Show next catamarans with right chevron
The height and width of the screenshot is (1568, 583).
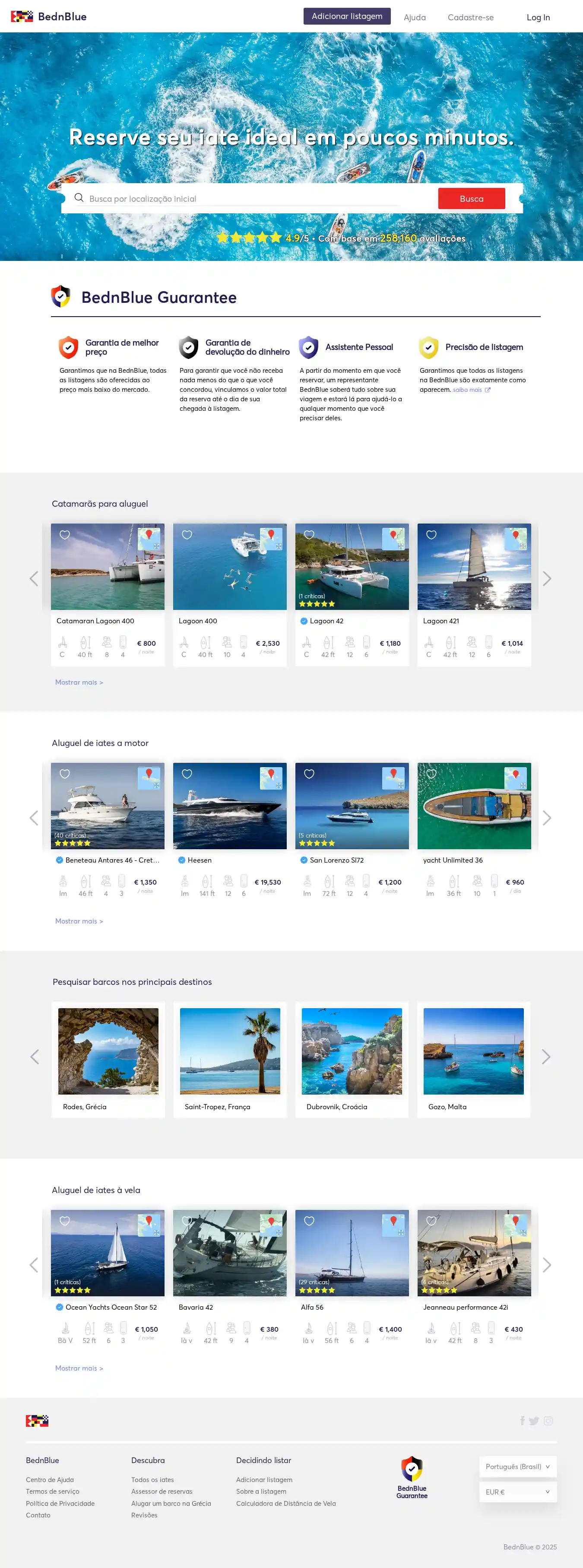pos(546,578)
